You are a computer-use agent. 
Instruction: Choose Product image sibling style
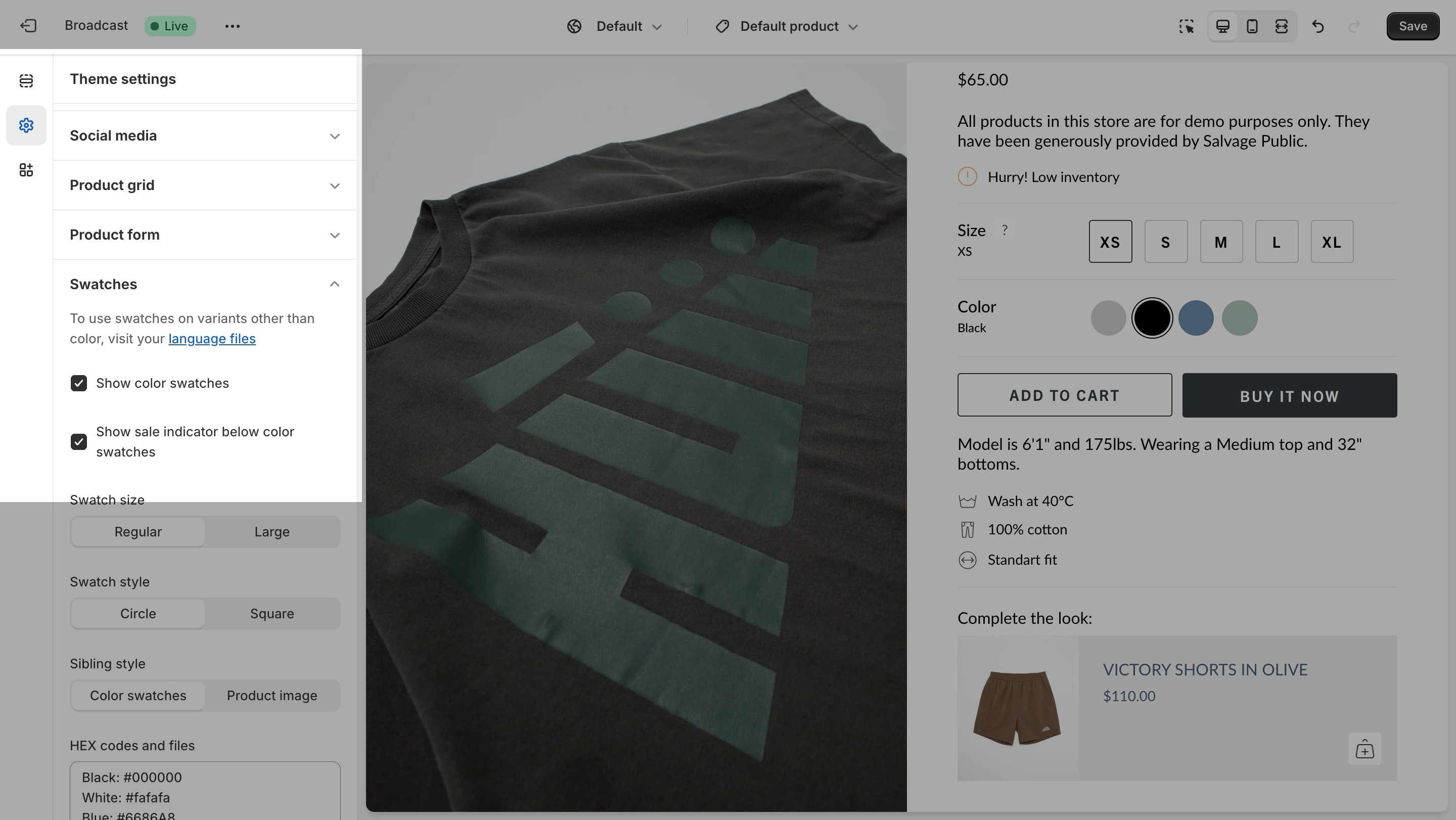point(272,696)
